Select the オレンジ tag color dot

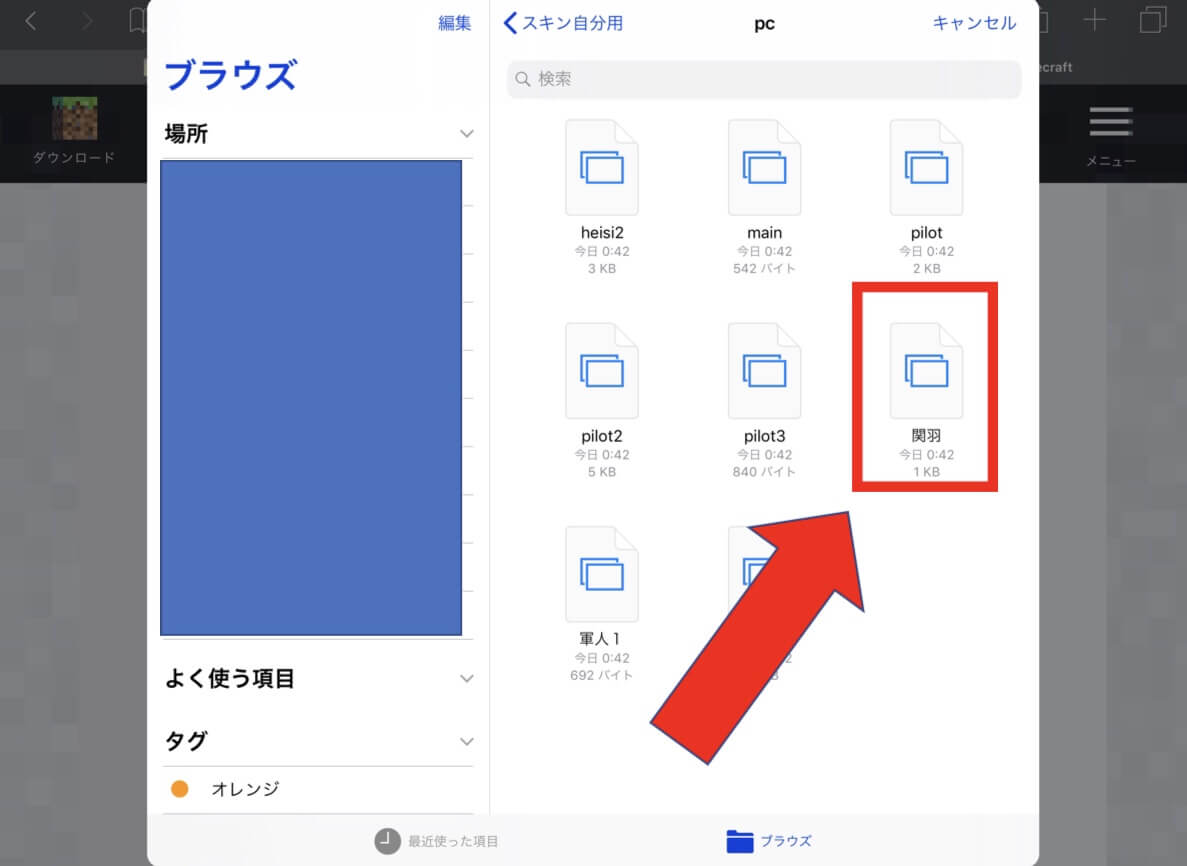point(180,789)
